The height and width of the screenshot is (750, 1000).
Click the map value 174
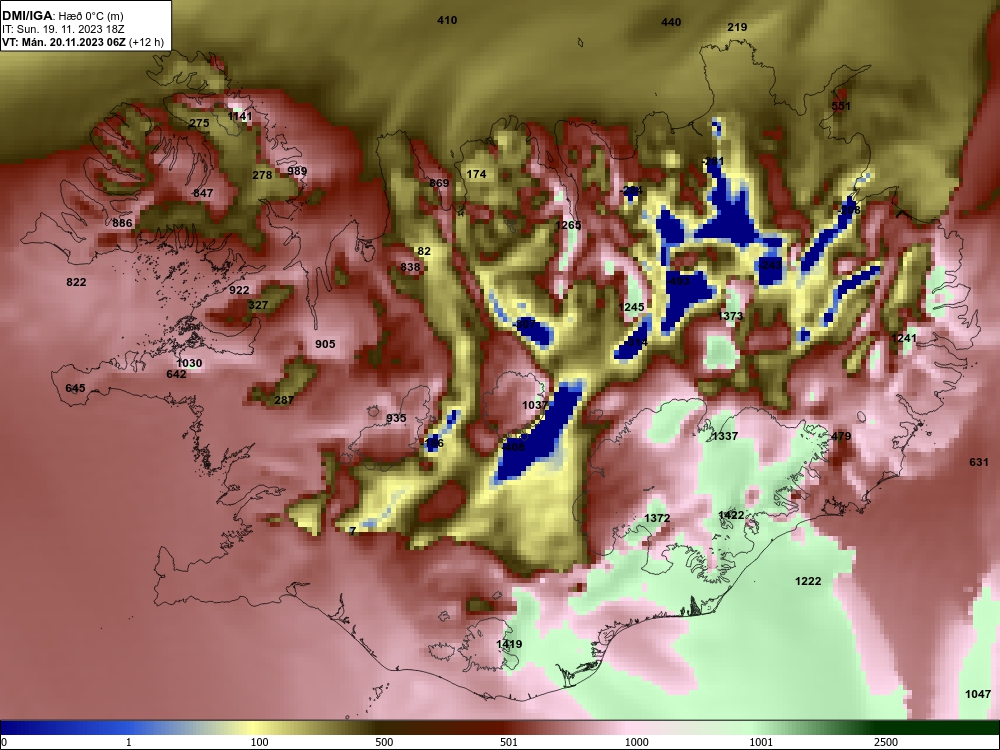coord(476,174)
